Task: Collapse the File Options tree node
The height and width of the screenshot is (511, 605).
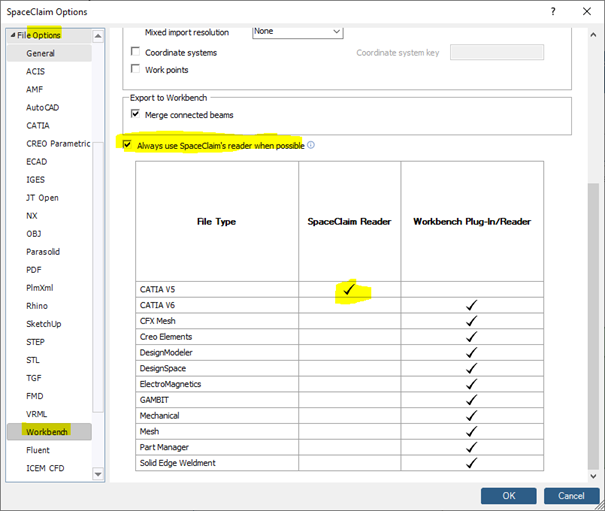Action: click(x=11, y=36)
